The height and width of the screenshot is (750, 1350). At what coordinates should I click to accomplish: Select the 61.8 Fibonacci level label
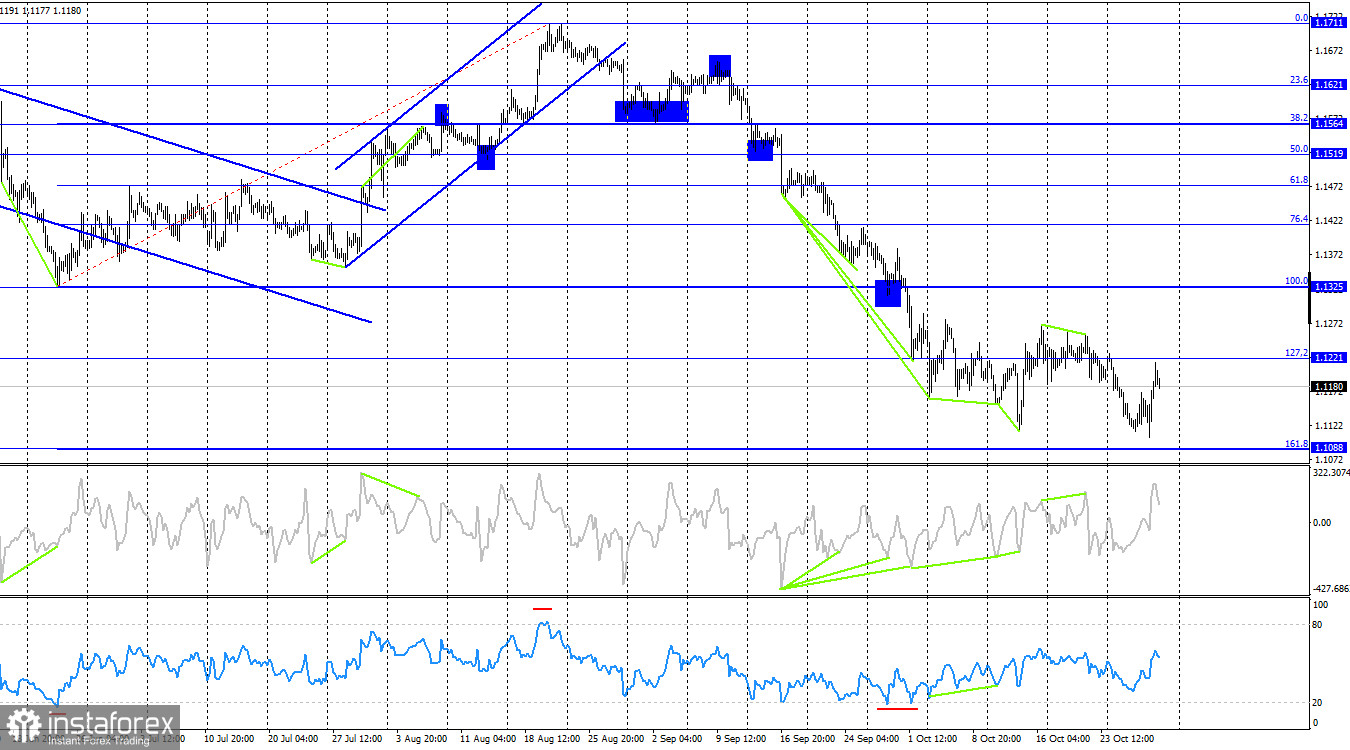coord(1299,180)
